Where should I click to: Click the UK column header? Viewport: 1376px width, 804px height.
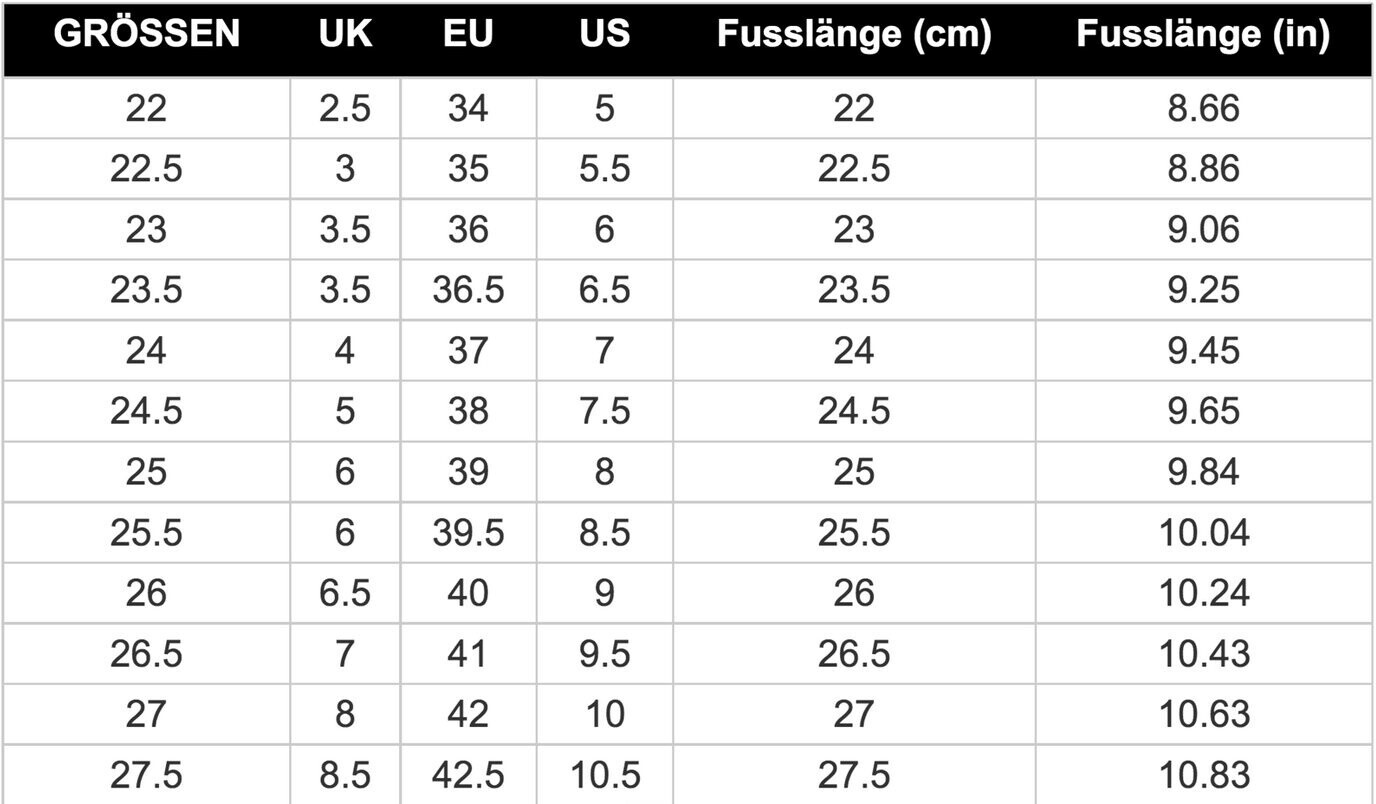[345, 35]
